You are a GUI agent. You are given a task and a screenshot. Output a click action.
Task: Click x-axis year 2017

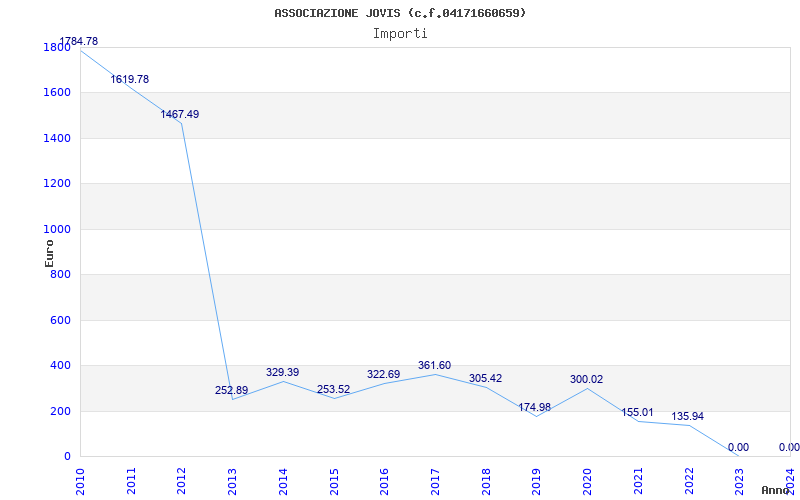click(x=435, y=481)
